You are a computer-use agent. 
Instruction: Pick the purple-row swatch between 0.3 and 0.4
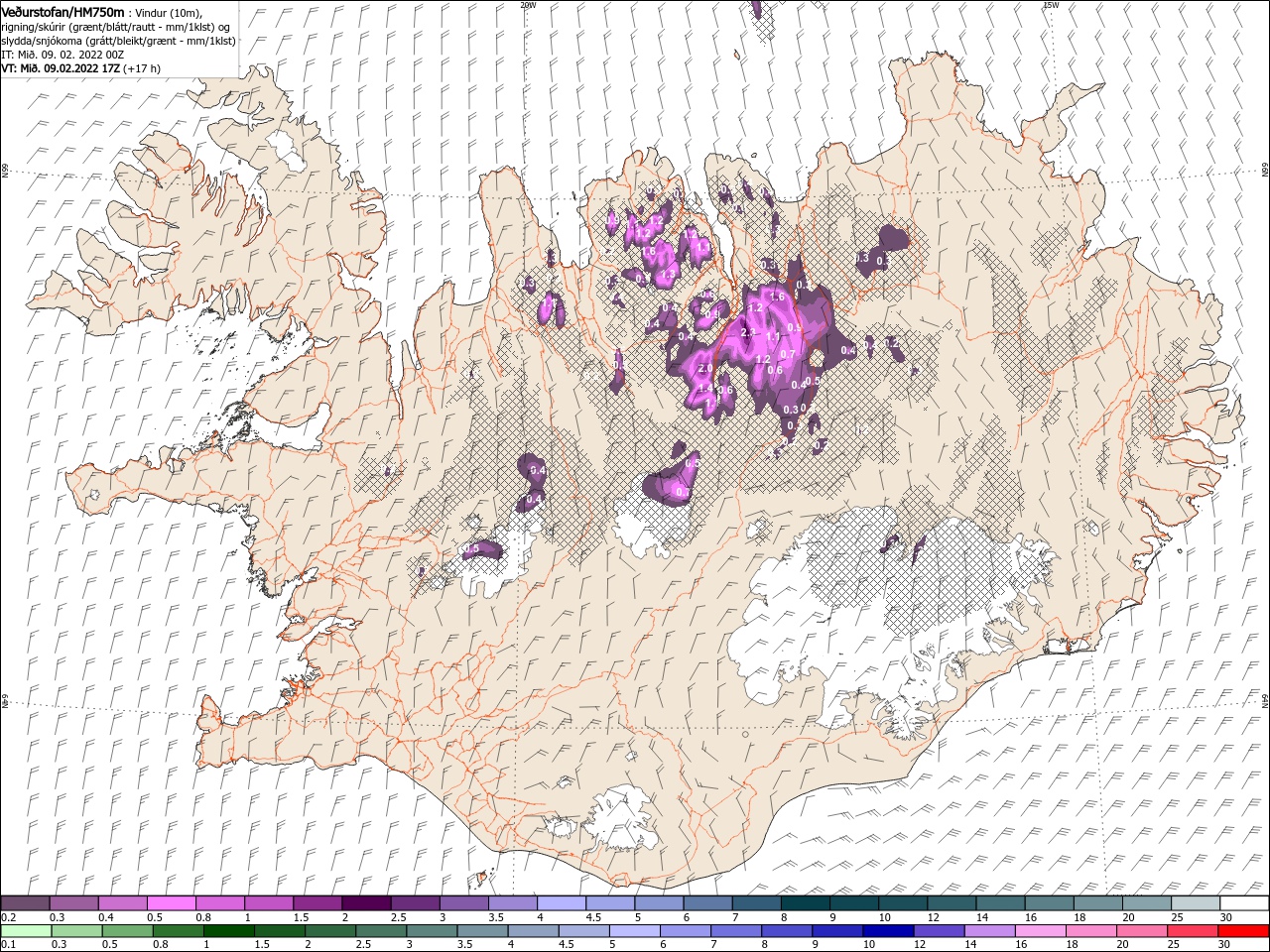point(73,903)
